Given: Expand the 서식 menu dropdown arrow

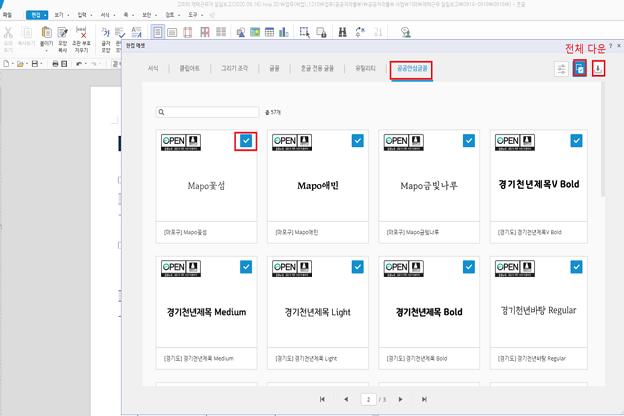Looking at the screenshot, I should tap(114, 15).
